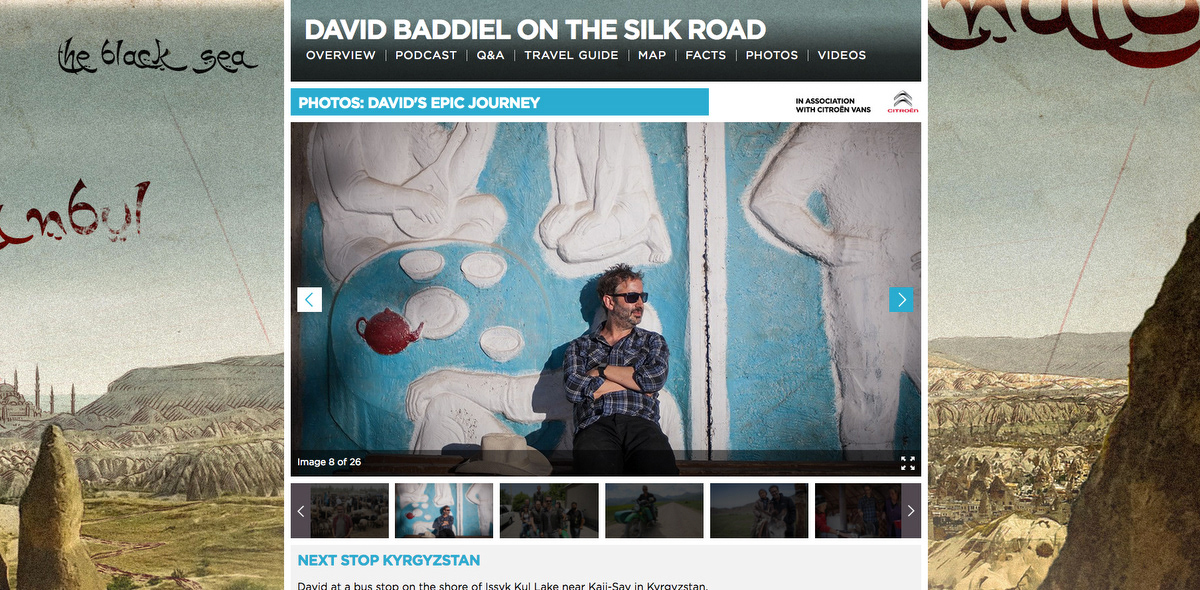
Task: Open the Facts page
Action: (x=706, y=55)
